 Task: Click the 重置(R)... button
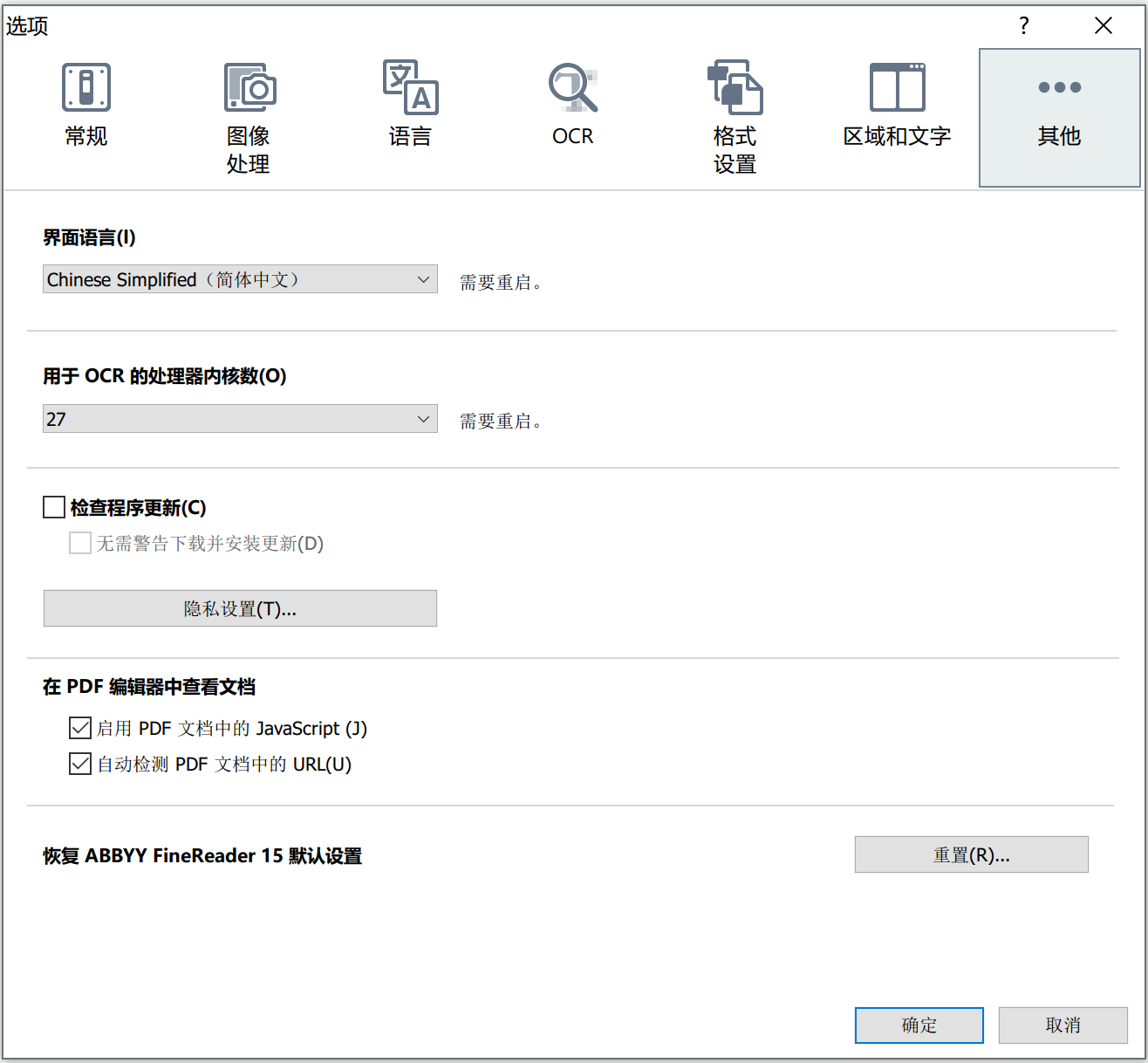[972, 854]
